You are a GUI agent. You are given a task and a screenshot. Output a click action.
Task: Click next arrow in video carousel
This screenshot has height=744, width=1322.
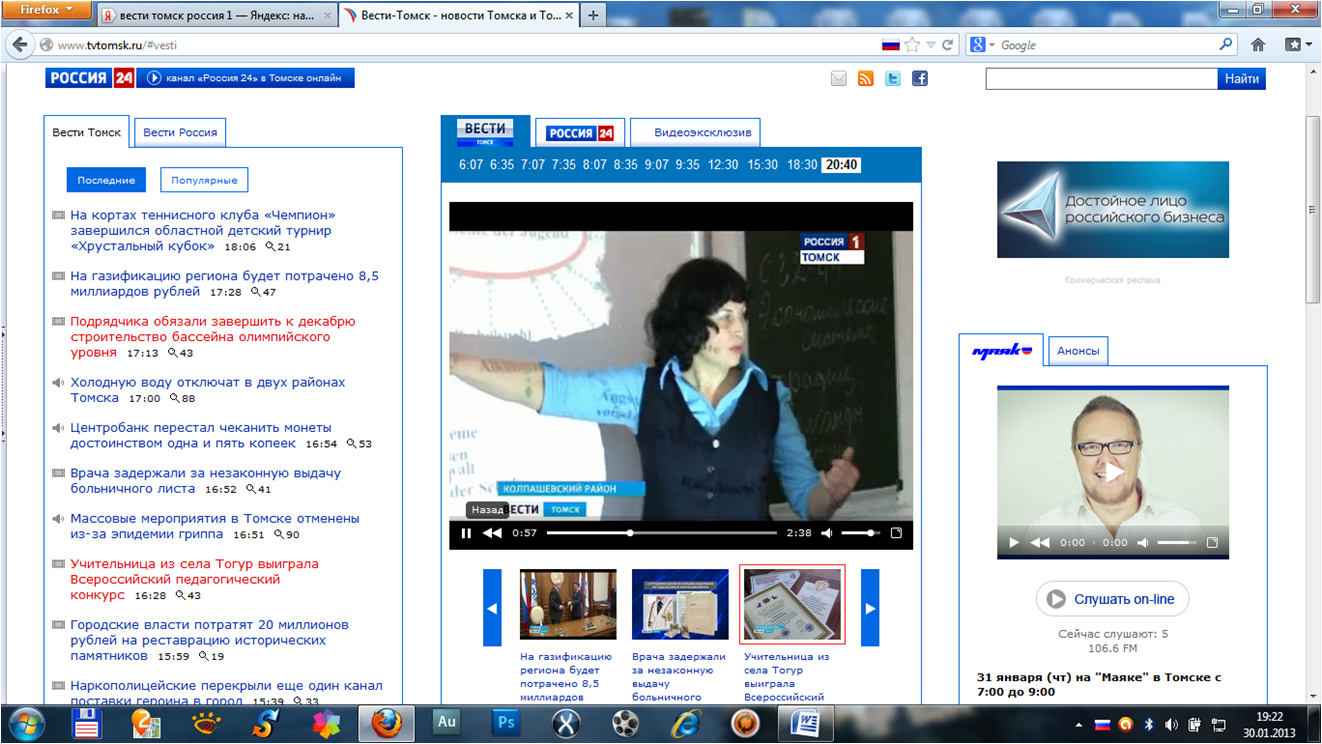point(870,607)
